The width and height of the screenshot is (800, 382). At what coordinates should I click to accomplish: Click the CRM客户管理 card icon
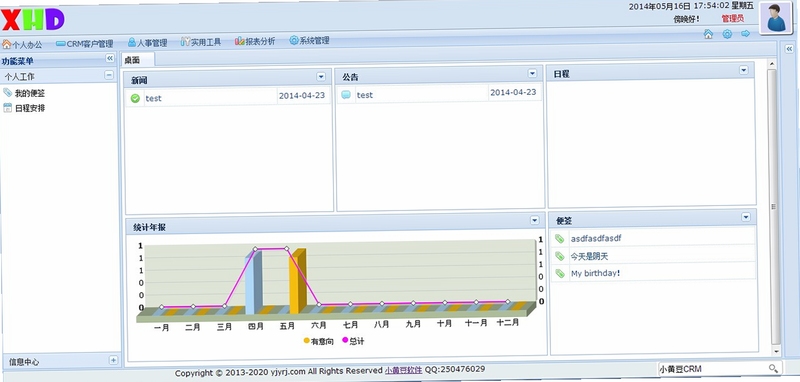61,44
